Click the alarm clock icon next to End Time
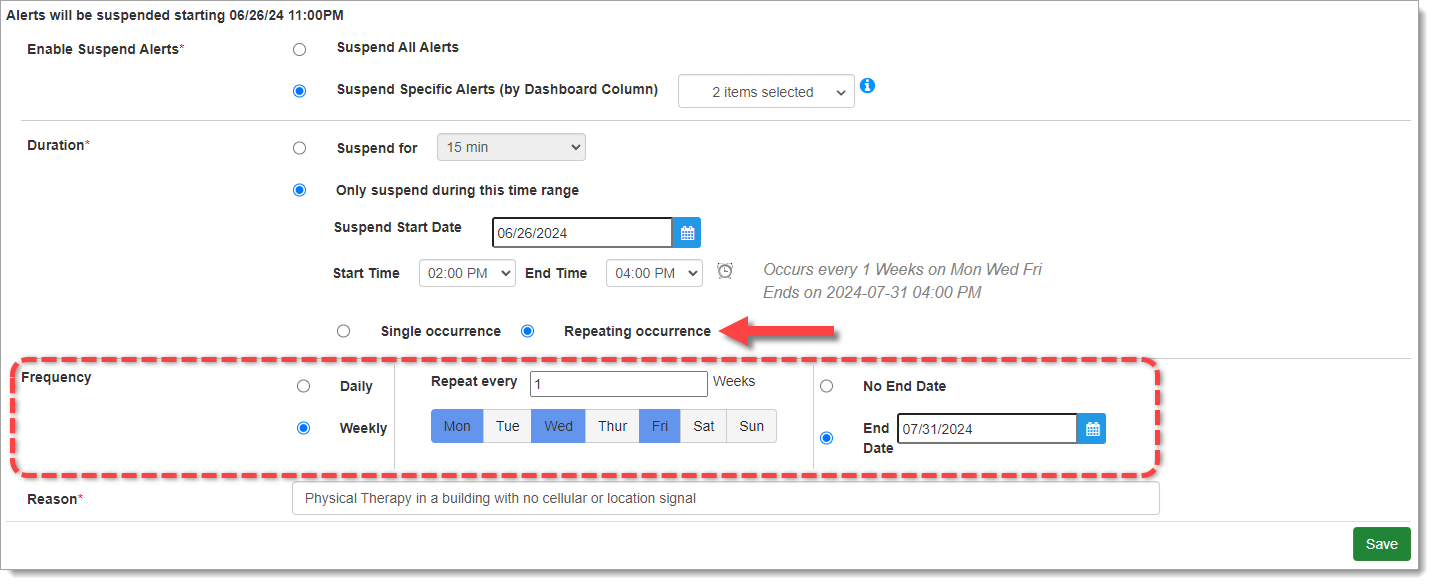The width and height of the screenshot is (1434, 585). click(x=725, y=271)
